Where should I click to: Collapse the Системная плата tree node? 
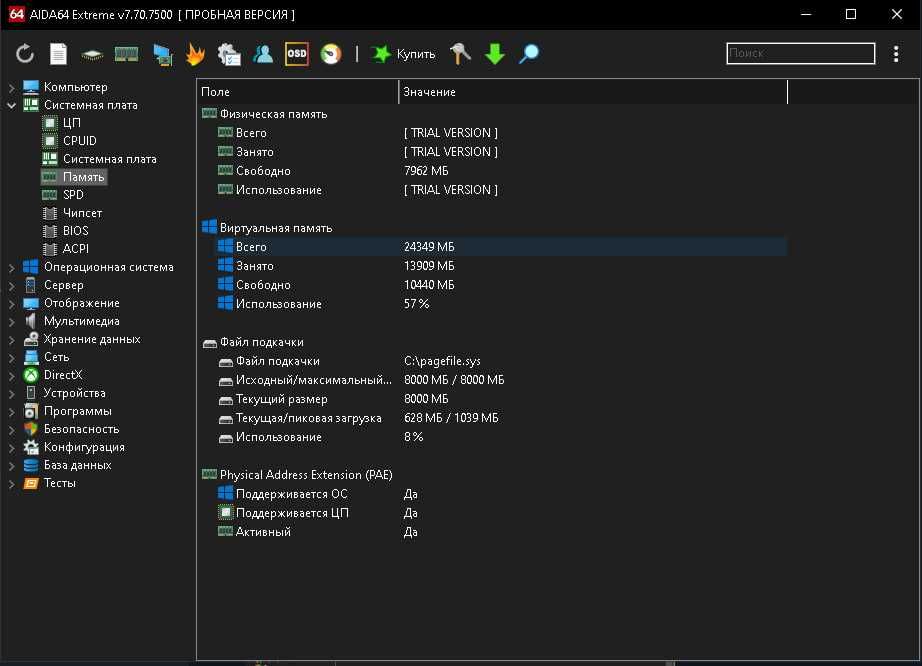tap(11, 105)
